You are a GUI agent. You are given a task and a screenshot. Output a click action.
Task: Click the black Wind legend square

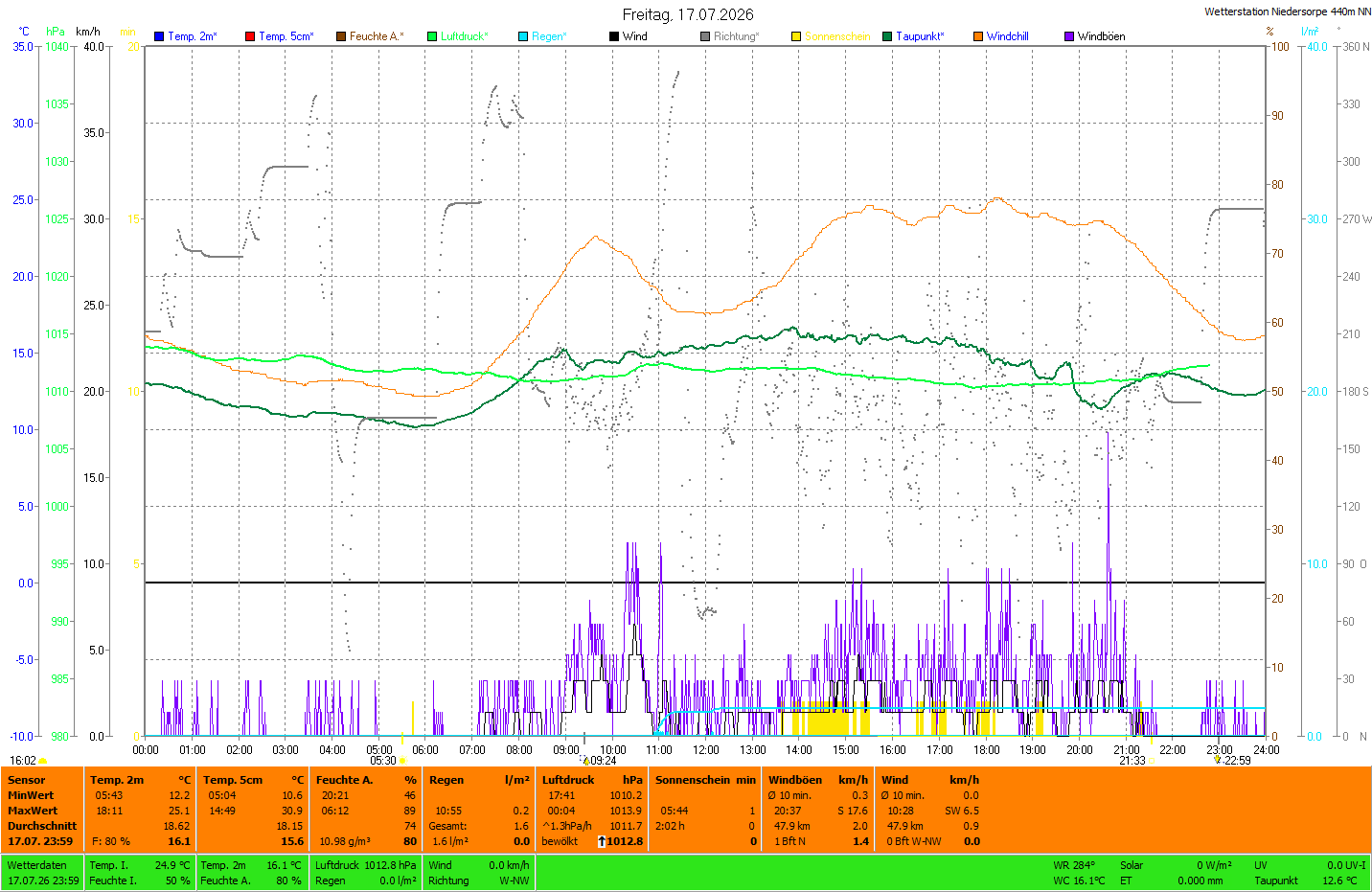614,36
